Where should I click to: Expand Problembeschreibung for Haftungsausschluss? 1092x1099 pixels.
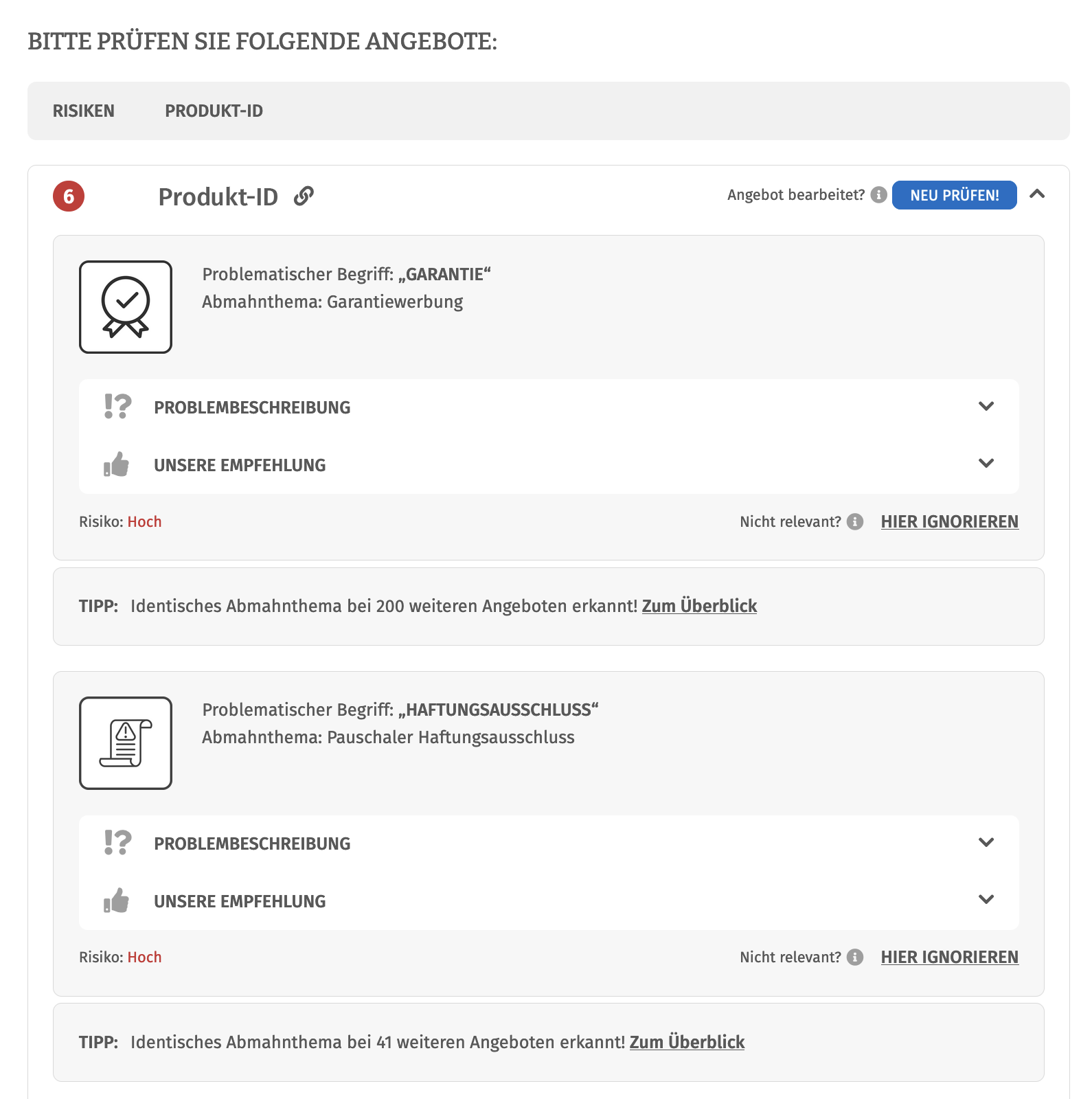986,843
